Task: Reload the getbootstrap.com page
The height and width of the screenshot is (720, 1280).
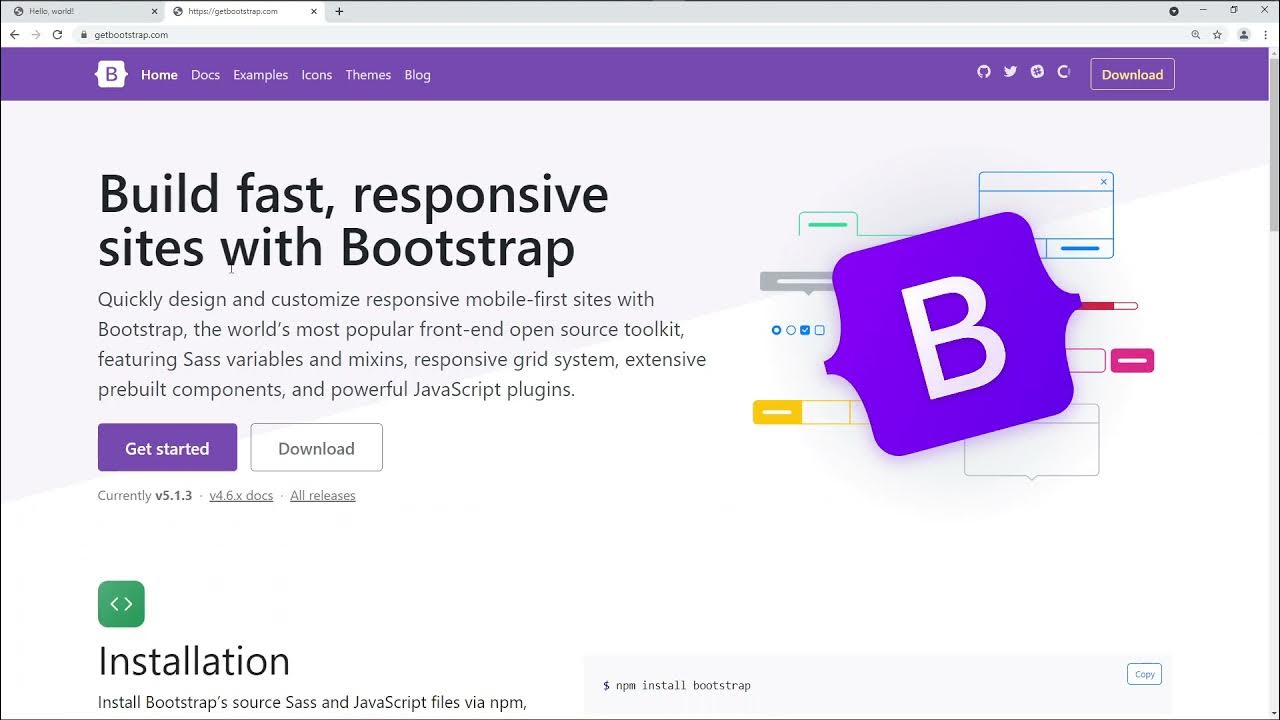Action: tap(57, 34)
